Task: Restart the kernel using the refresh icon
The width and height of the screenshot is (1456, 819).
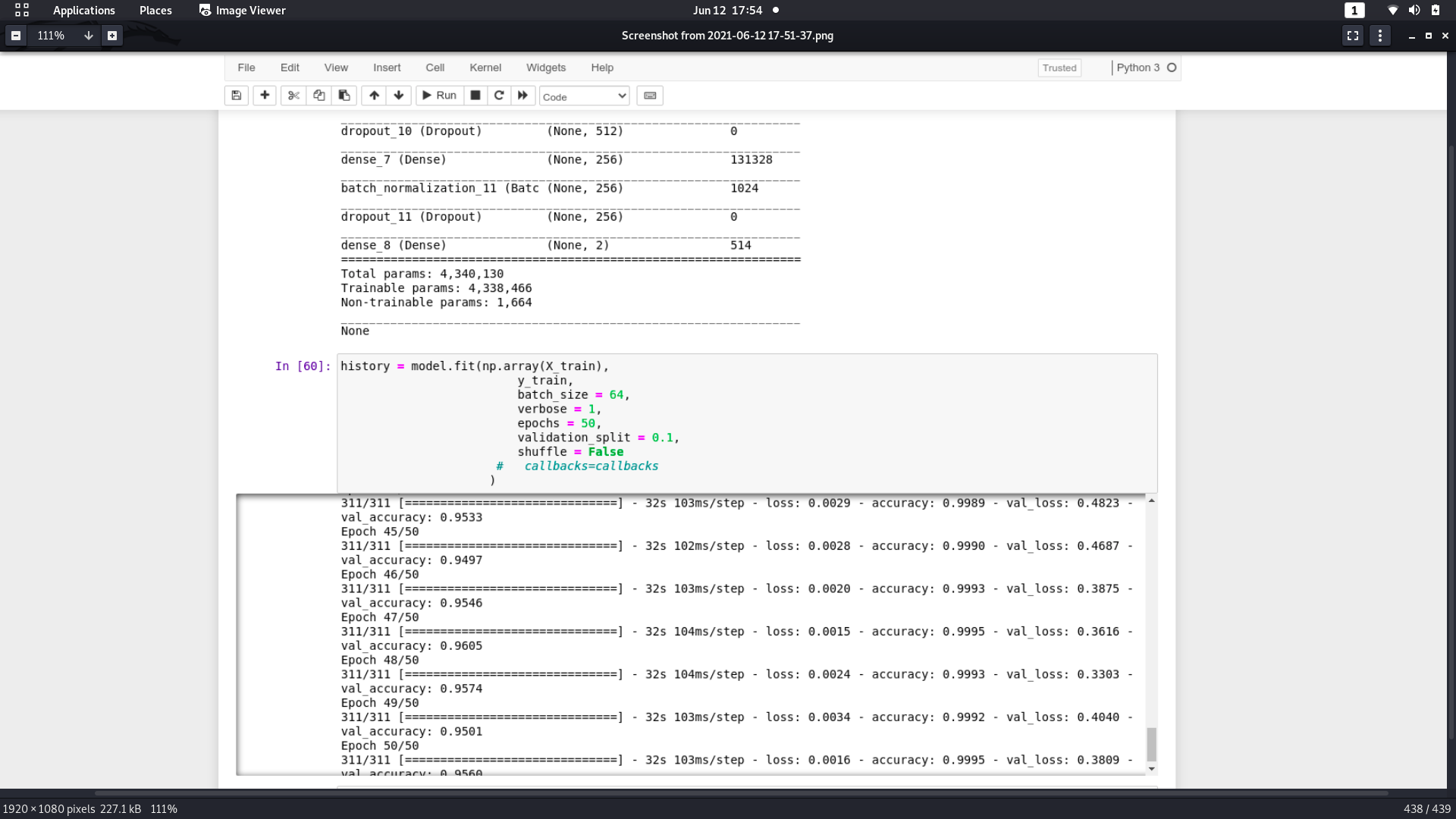Action: (x=498, y=96)
